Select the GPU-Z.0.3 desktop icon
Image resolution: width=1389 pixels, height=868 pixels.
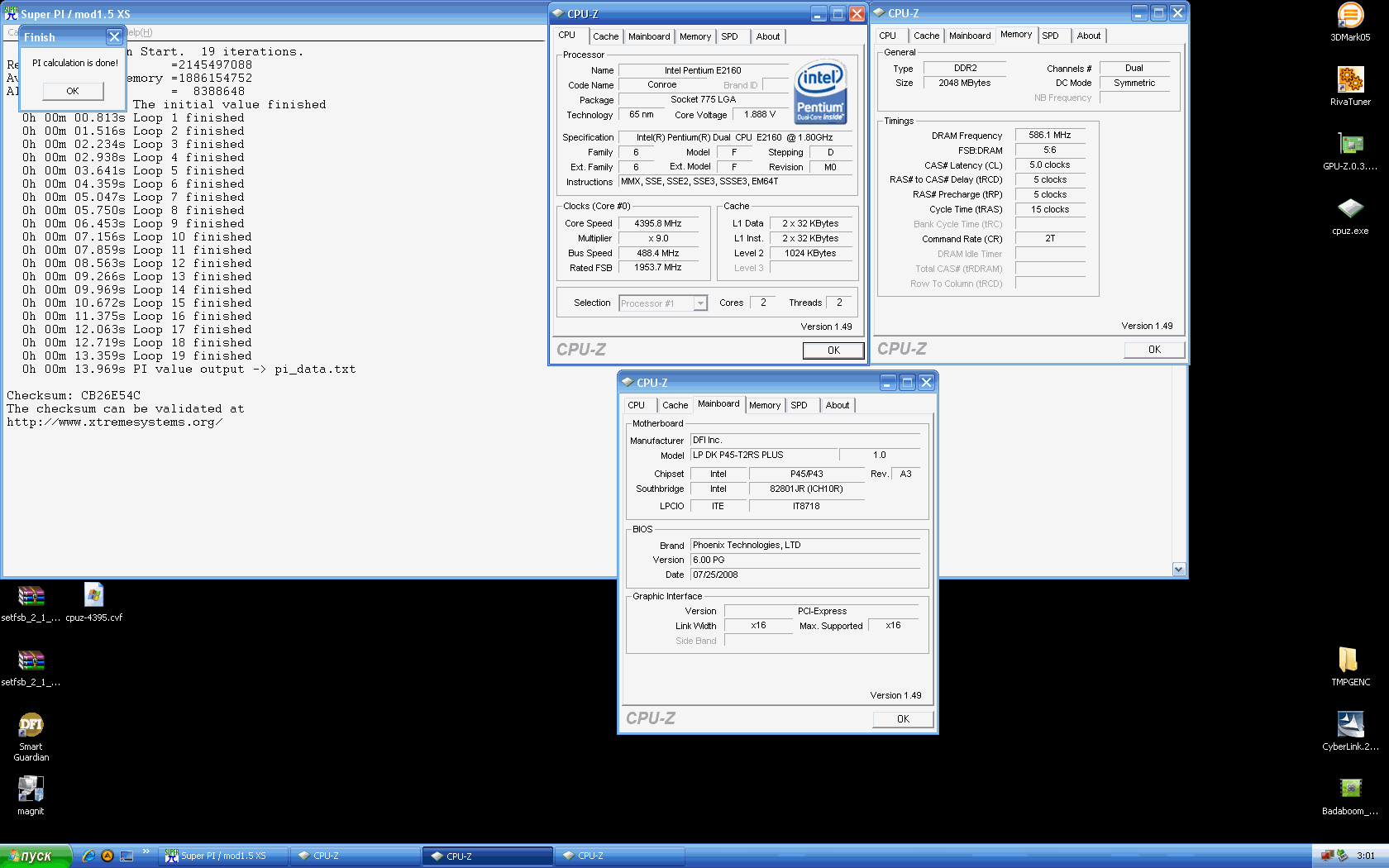pyautogui.click(x=1350, y=145)
